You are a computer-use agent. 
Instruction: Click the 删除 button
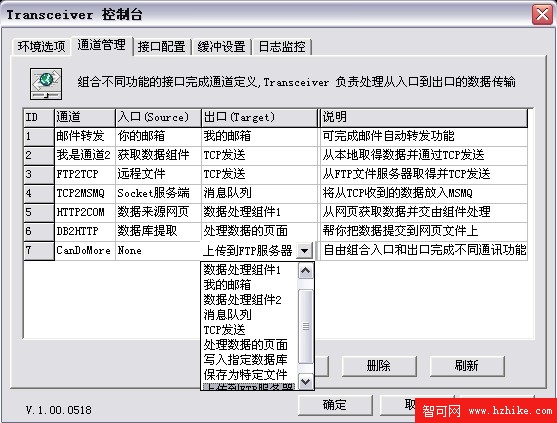point(379,366)
